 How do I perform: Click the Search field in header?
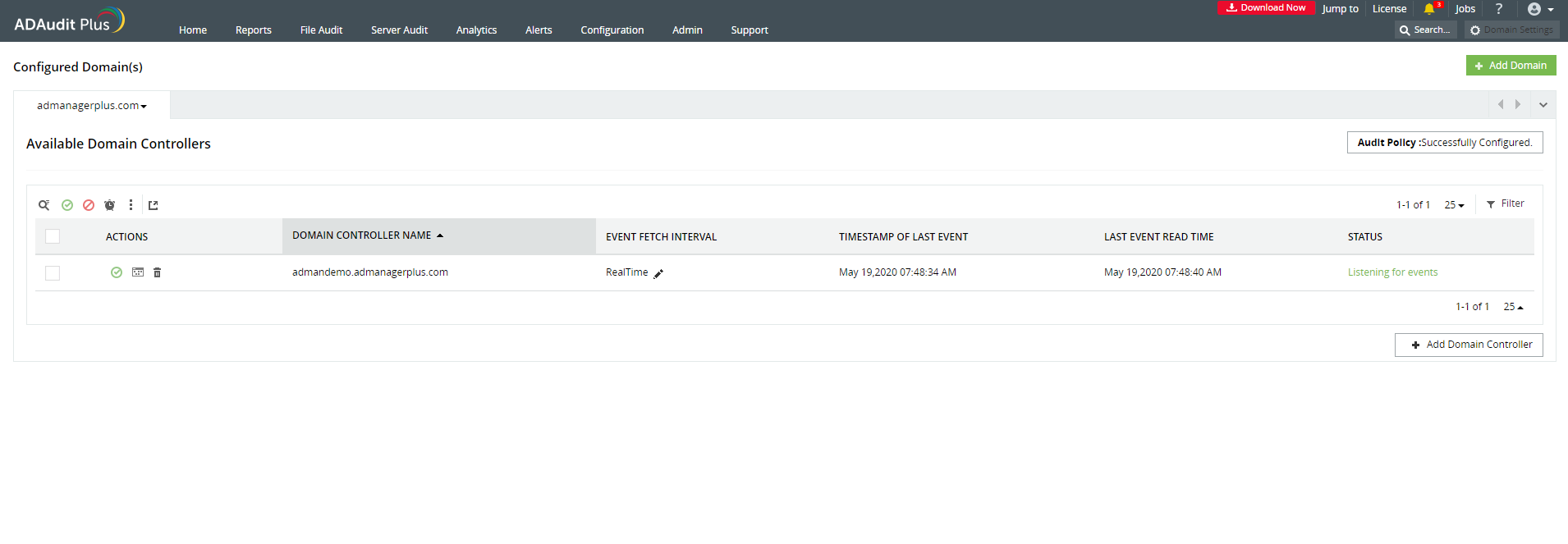pos(1425,30)
